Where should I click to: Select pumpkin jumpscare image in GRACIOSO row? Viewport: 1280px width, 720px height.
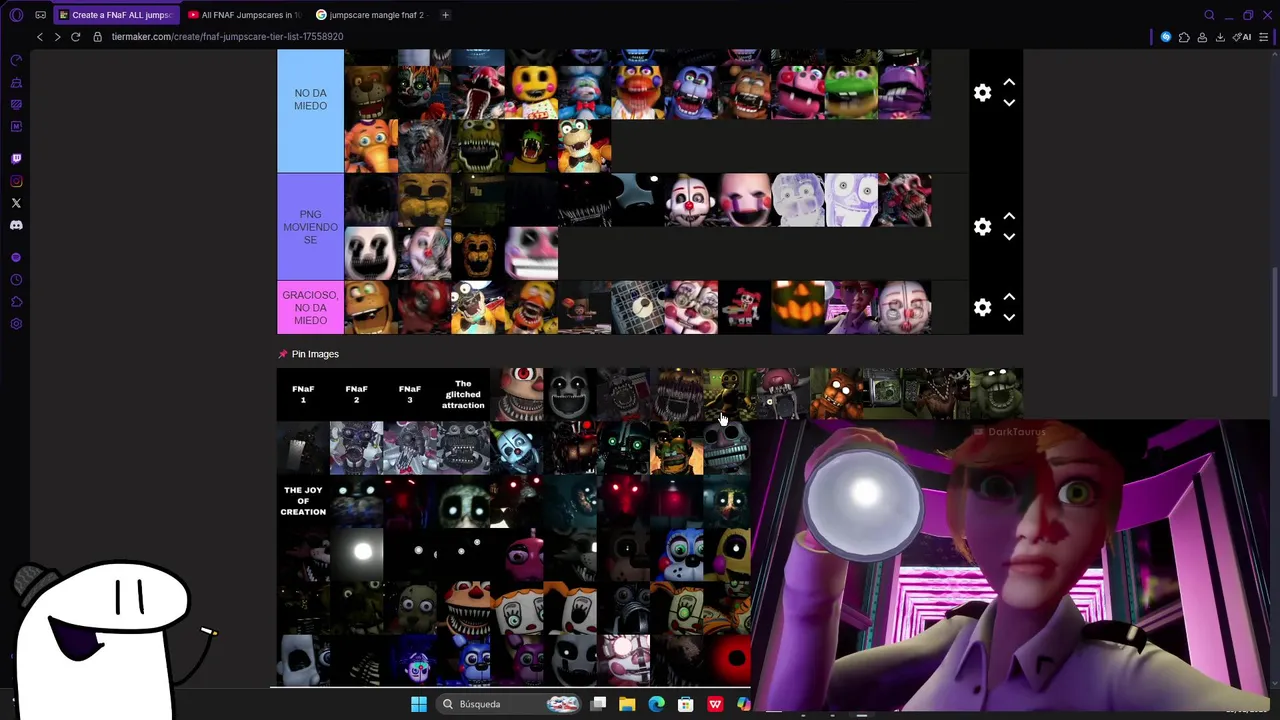tap(798, 308)
